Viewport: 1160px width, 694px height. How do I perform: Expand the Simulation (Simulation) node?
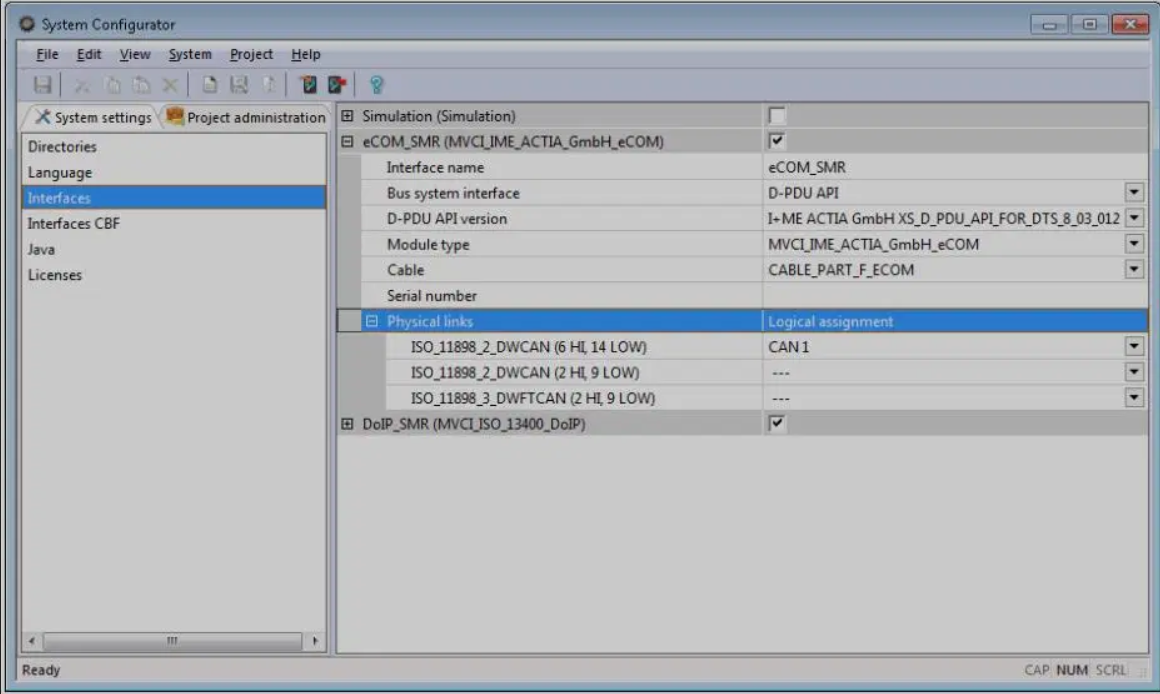[x=347, y=116]
